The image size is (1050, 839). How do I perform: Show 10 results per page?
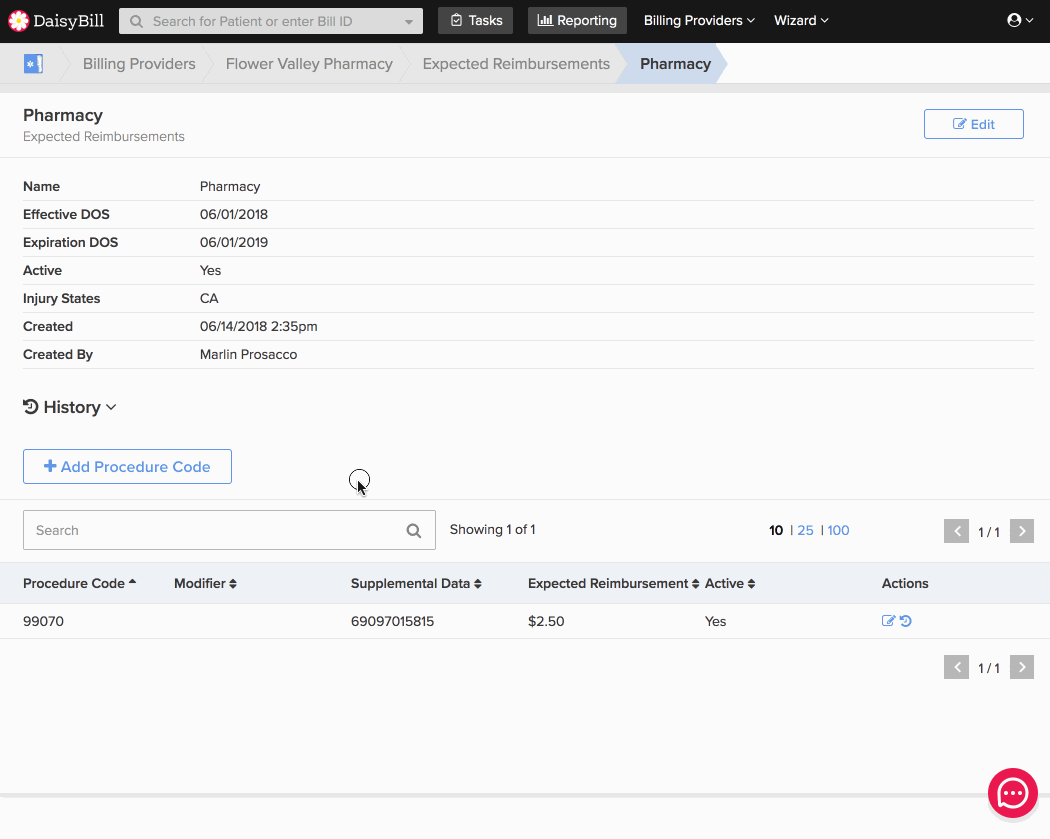(x=776, y=530)
